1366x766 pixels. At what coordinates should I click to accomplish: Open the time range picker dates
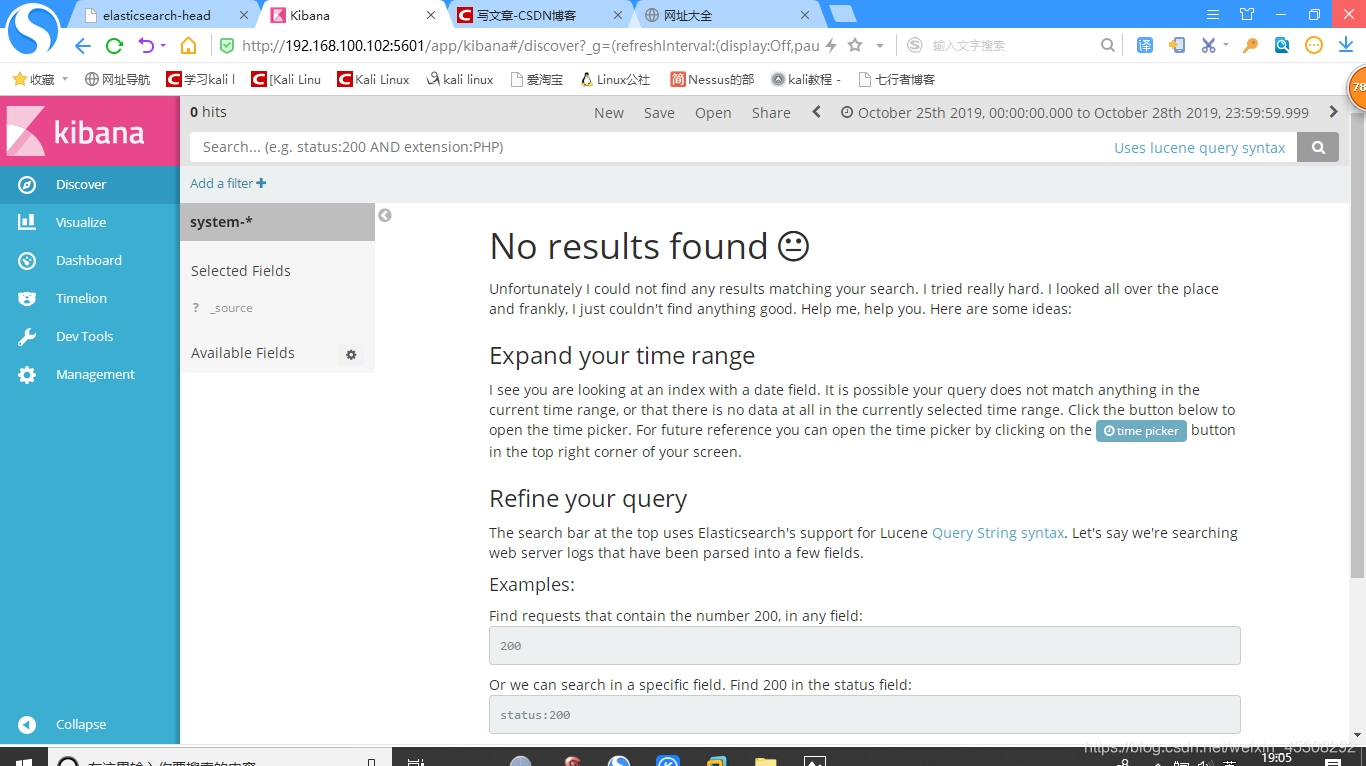pyautogui.click(x=1075, y=113)
